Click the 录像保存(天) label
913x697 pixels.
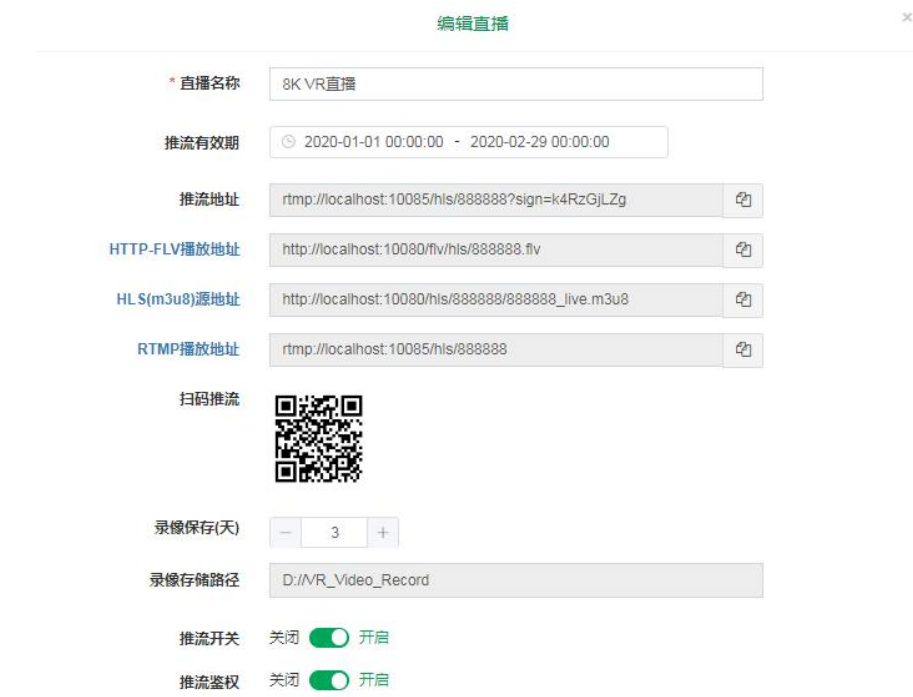pos(197,528)
